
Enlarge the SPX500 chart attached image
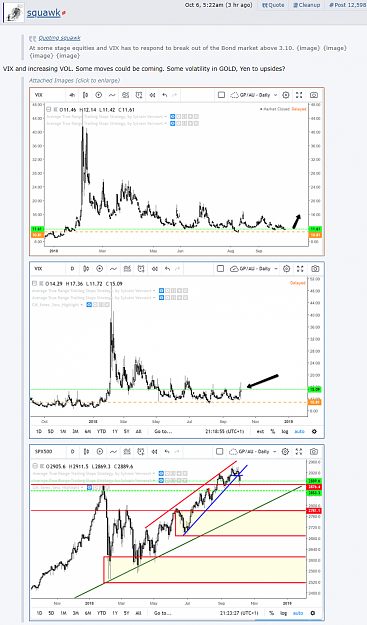(177, 532)
